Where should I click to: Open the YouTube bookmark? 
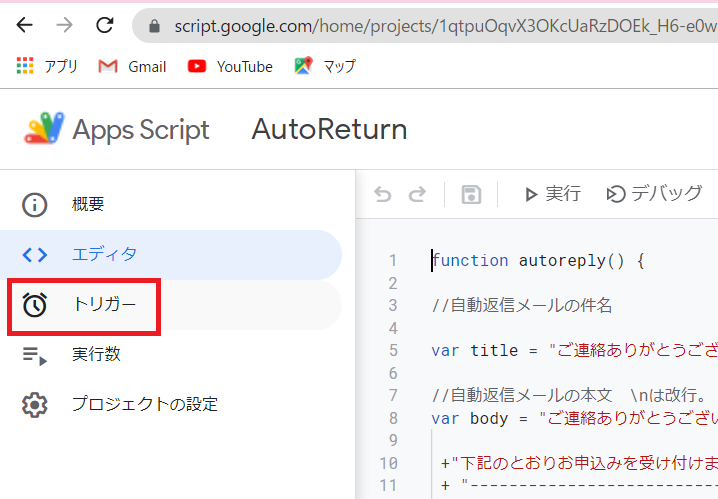pyautogui.click(x=230, y=67)
